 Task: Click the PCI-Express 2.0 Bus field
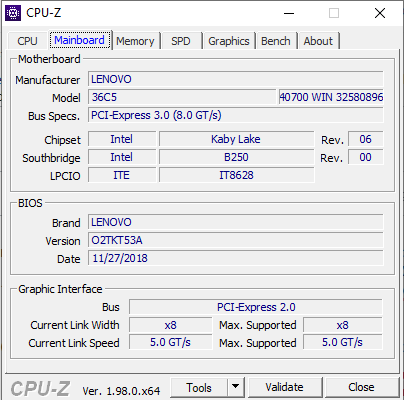pos(256,307)
